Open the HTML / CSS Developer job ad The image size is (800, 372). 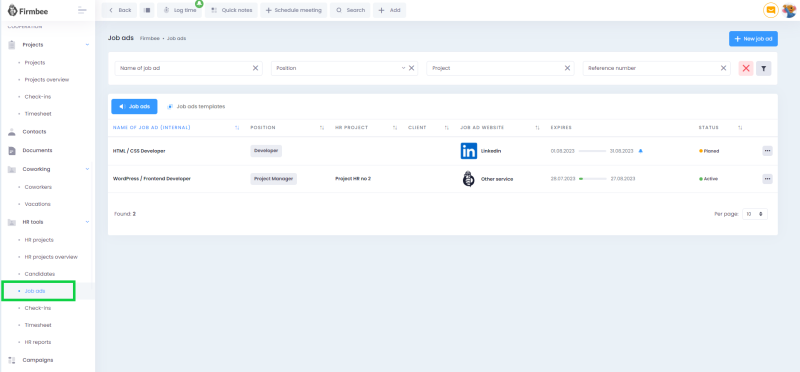(x=139, y=151)
